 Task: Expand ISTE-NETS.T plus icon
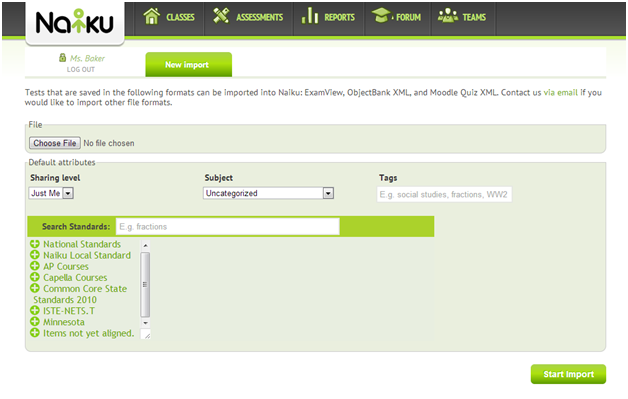coord(35,310)
